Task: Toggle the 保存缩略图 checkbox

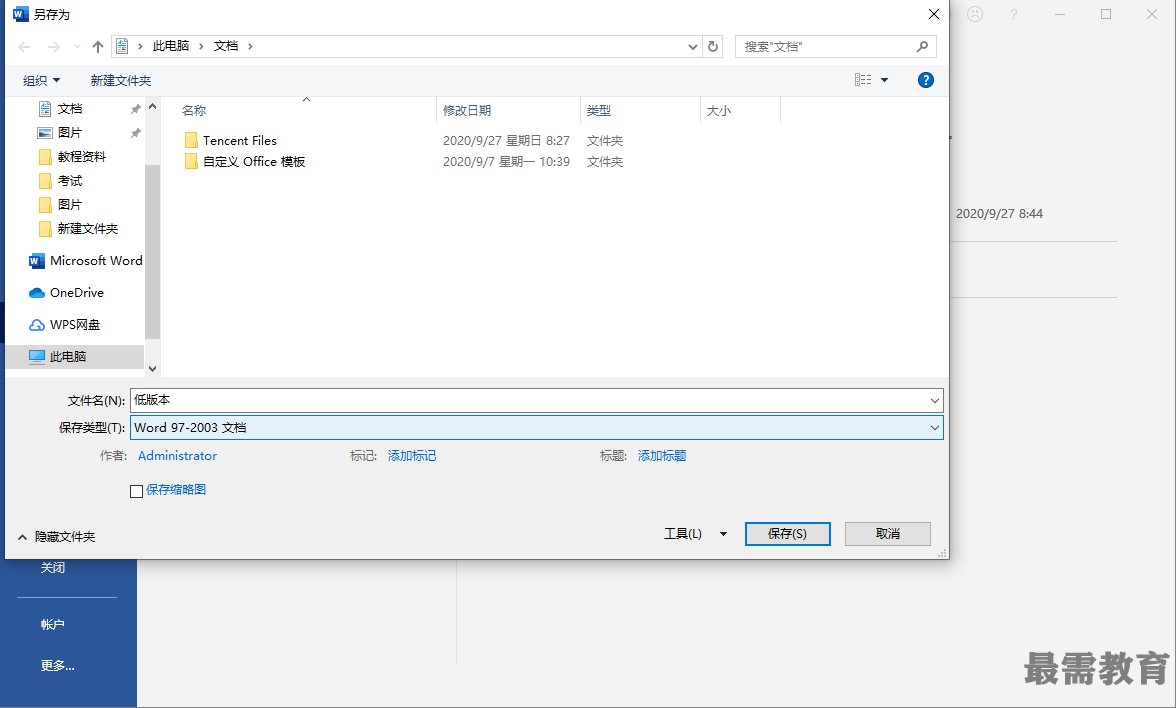Action: (136, 491)
